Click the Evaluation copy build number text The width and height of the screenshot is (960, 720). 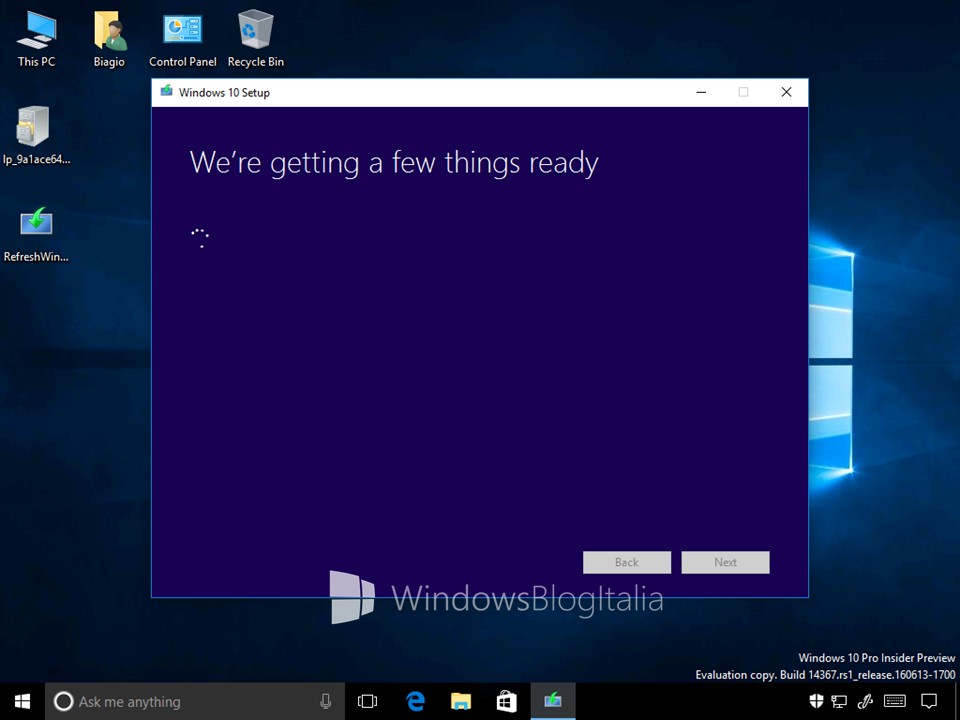(x=825, y=675)
